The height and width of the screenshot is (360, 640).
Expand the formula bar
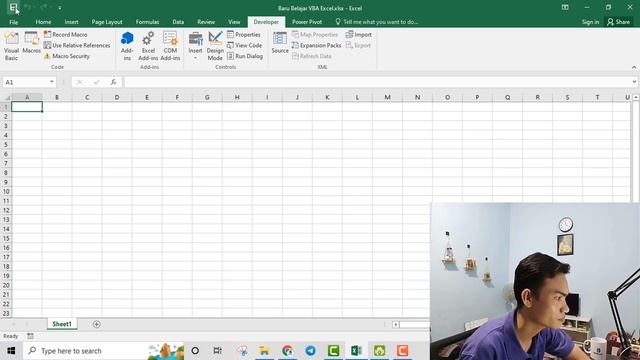pyautogui.click(x=634, y=82)
